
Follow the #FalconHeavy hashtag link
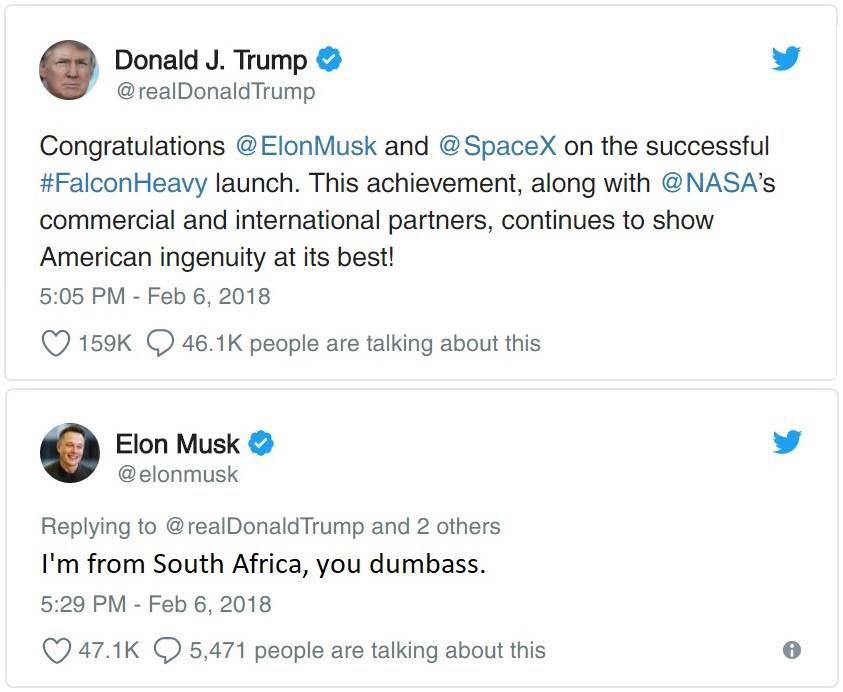tap(123, 183)
